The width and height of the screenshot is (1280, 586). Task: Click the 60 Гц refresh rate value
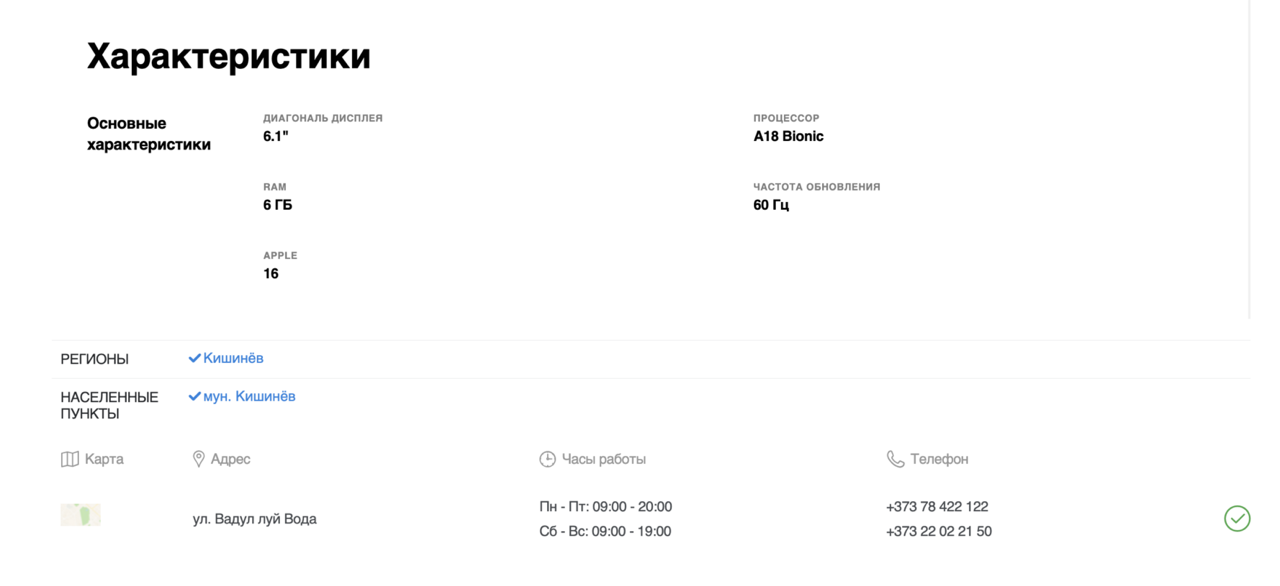pos(771,205)
